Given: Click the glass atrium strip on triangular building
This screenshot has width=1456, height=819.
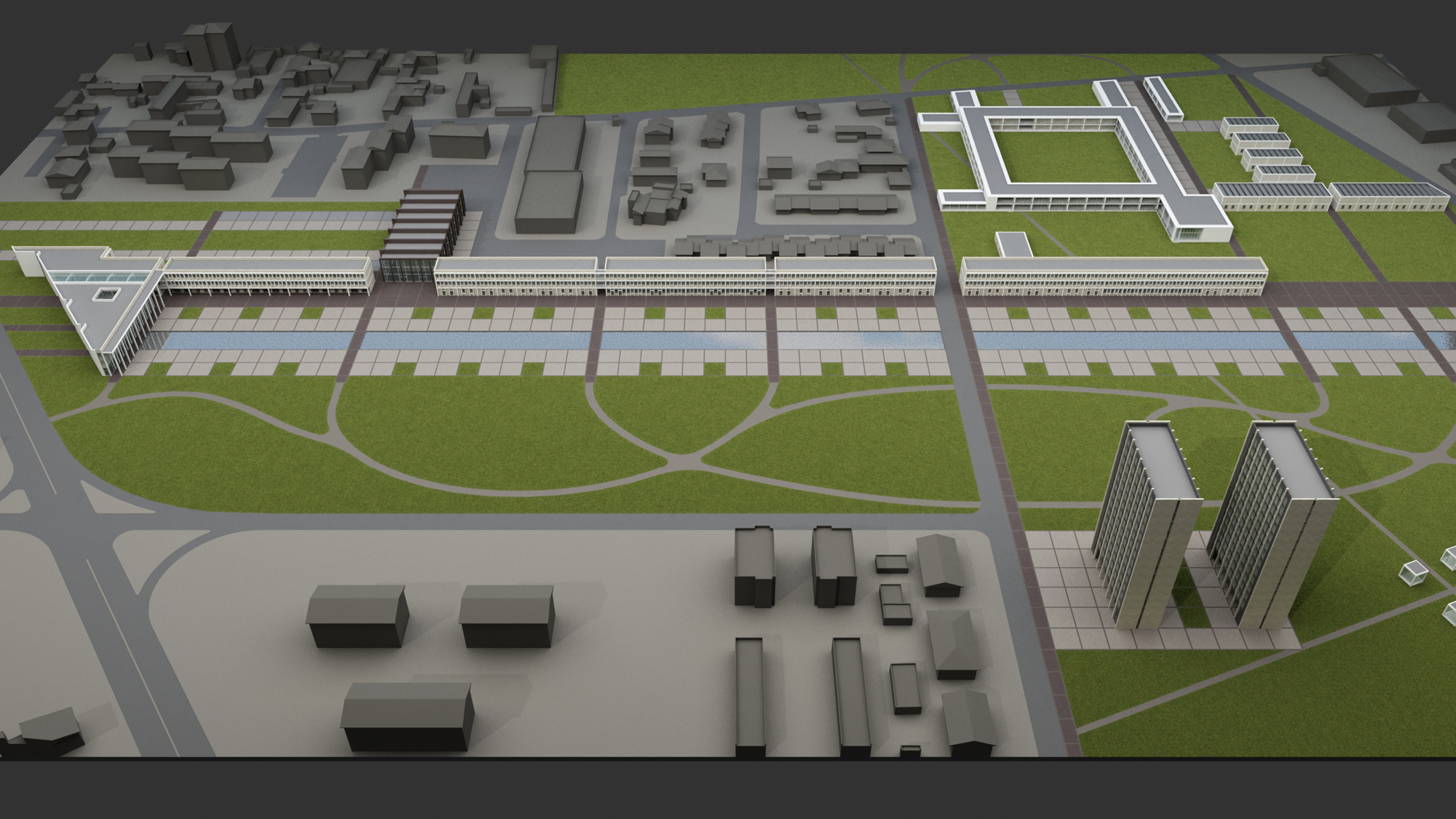Looking at the screenshot, I should pos(98,277).
